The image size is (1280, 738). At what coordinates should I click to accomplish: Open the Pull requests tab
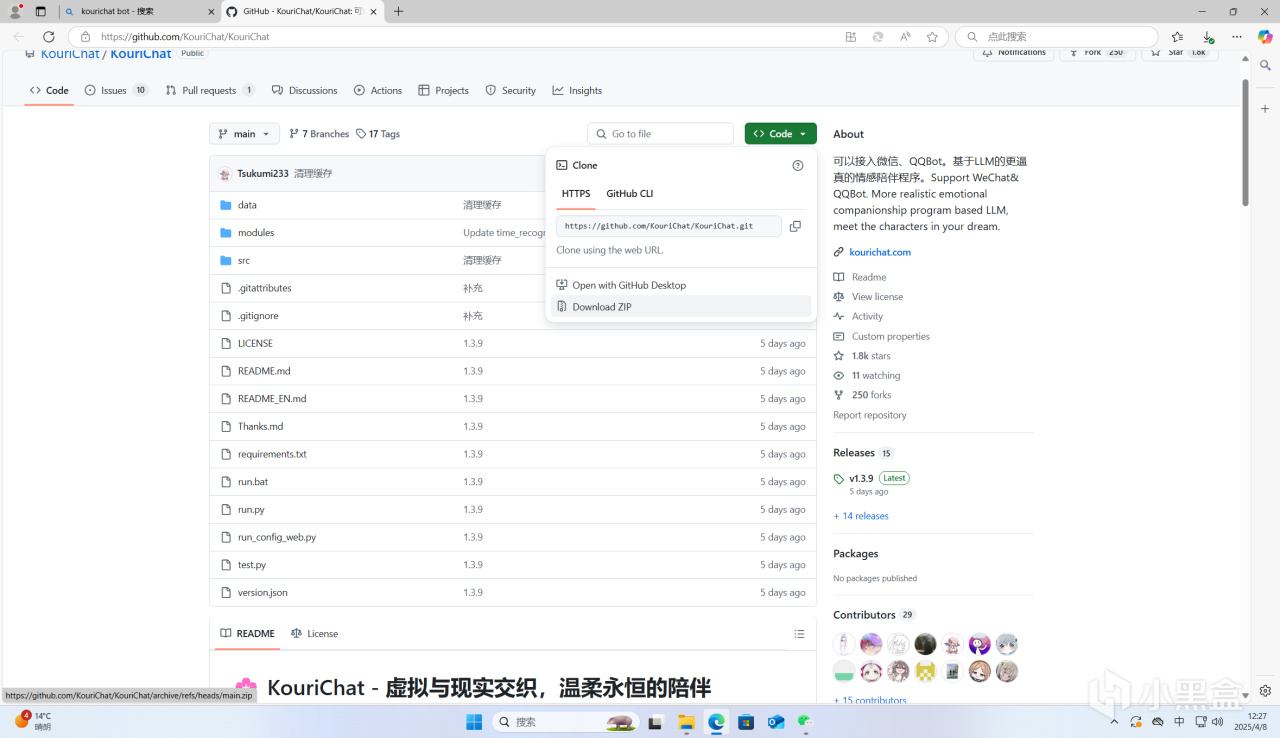coord(210,90)
